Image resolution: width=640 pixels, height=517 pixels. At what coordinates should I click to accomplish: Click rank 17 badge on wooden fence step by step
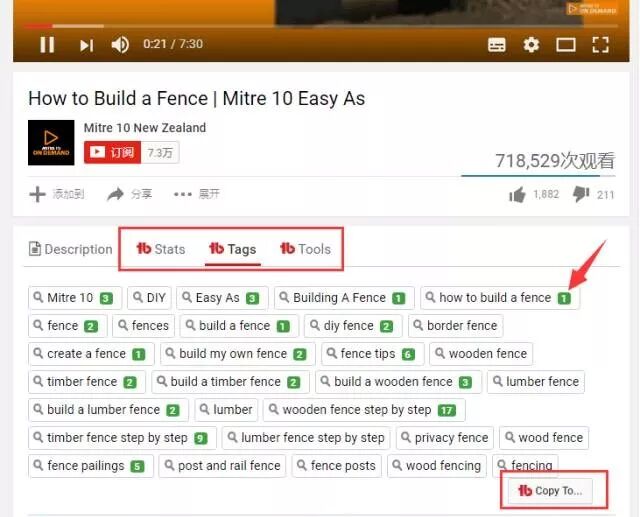tap(447, 410)
